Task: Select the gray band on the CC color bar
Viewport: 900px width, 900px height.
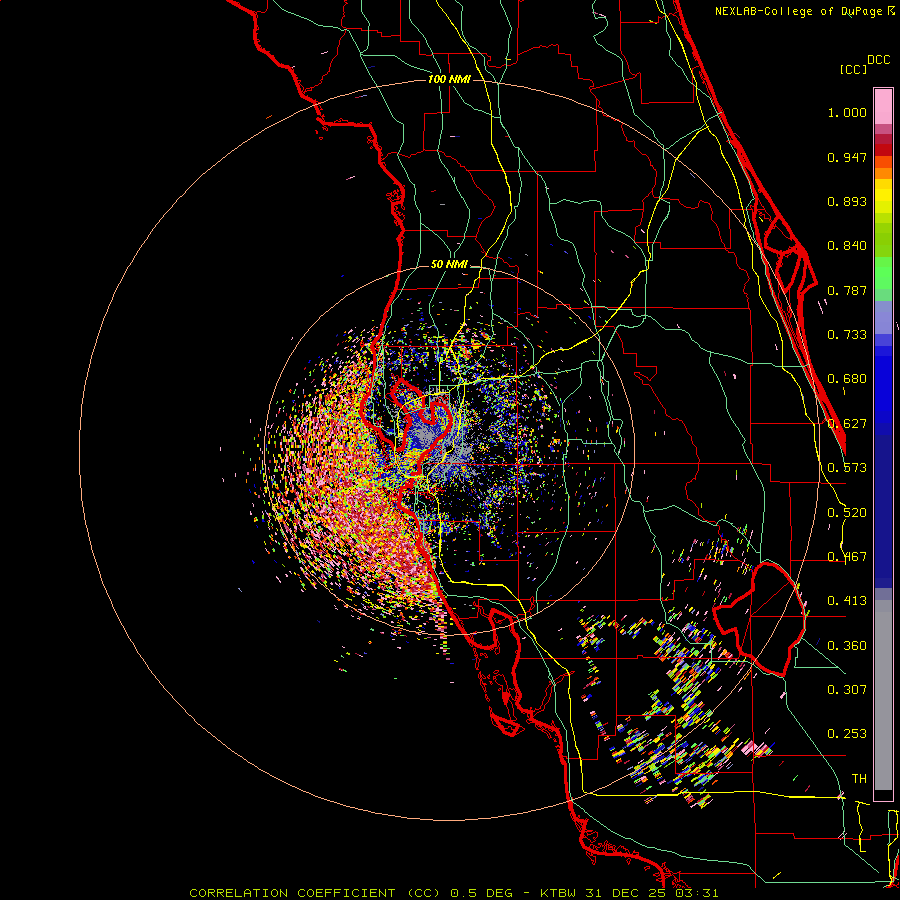Action: click(883, 695)
